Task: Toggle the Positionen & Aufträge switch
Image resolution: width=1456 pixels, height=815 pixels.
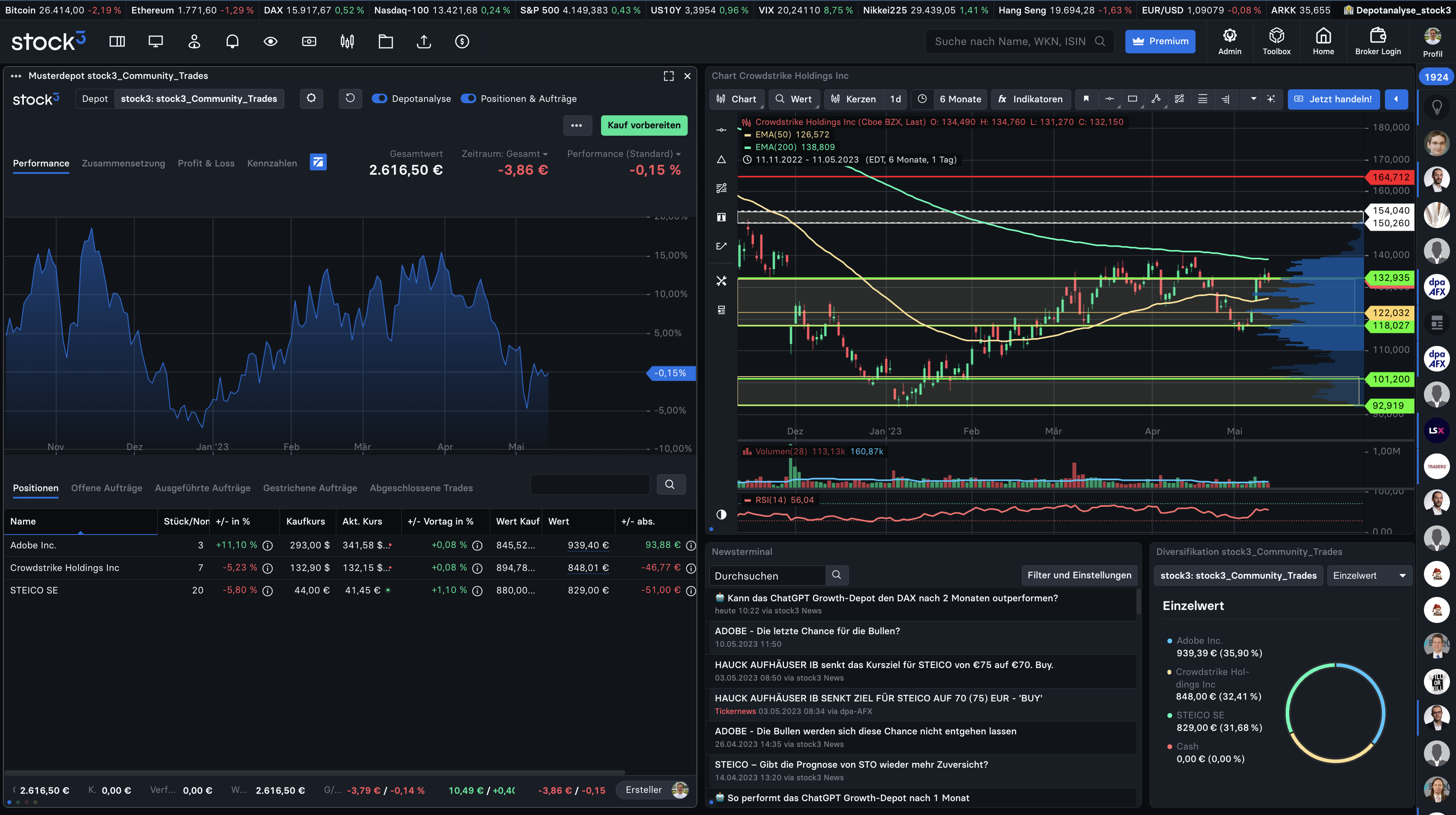Action: pos(468,98)
